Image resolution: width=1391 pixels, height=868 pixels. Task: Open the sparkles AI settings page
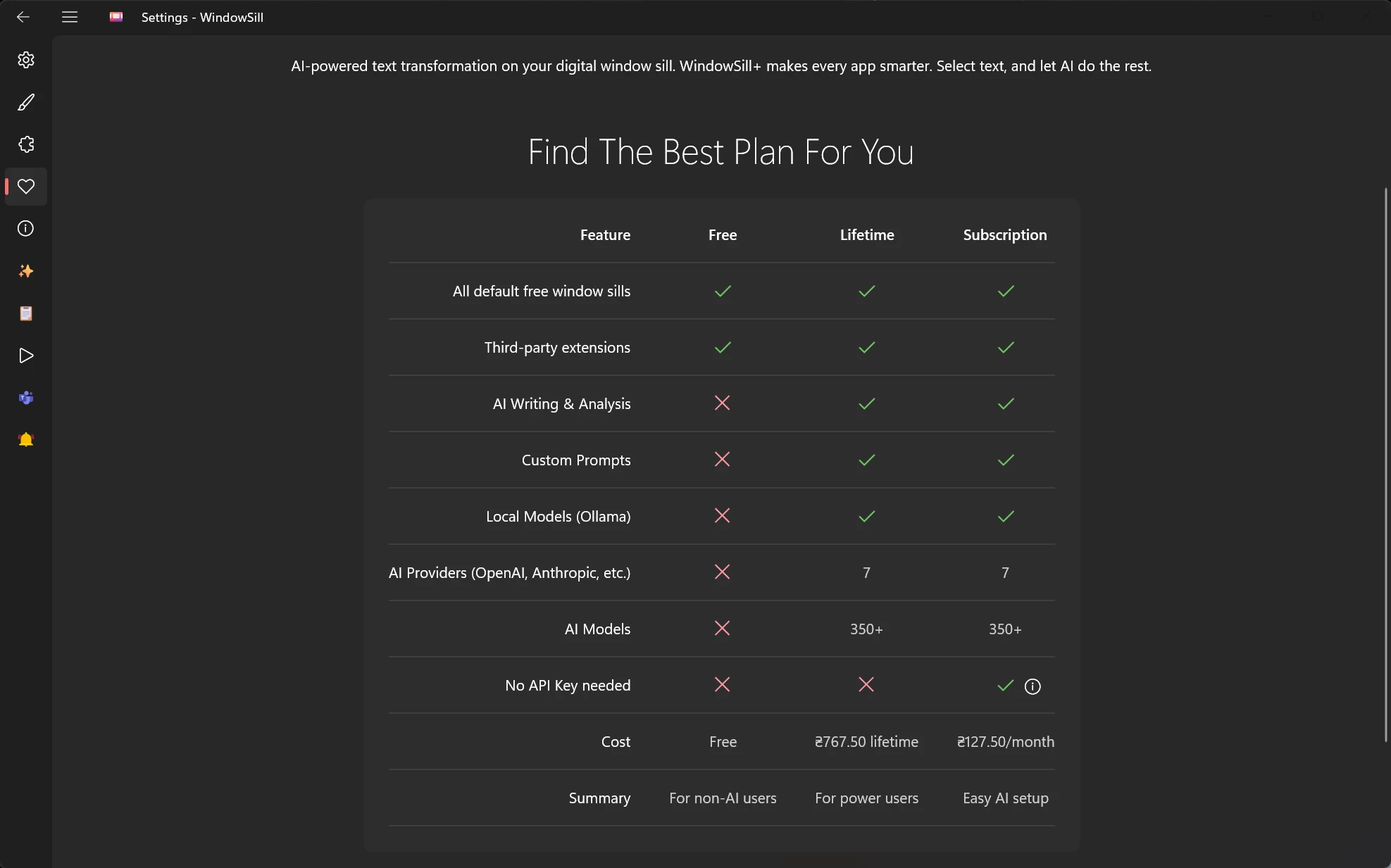click(26, 271)
